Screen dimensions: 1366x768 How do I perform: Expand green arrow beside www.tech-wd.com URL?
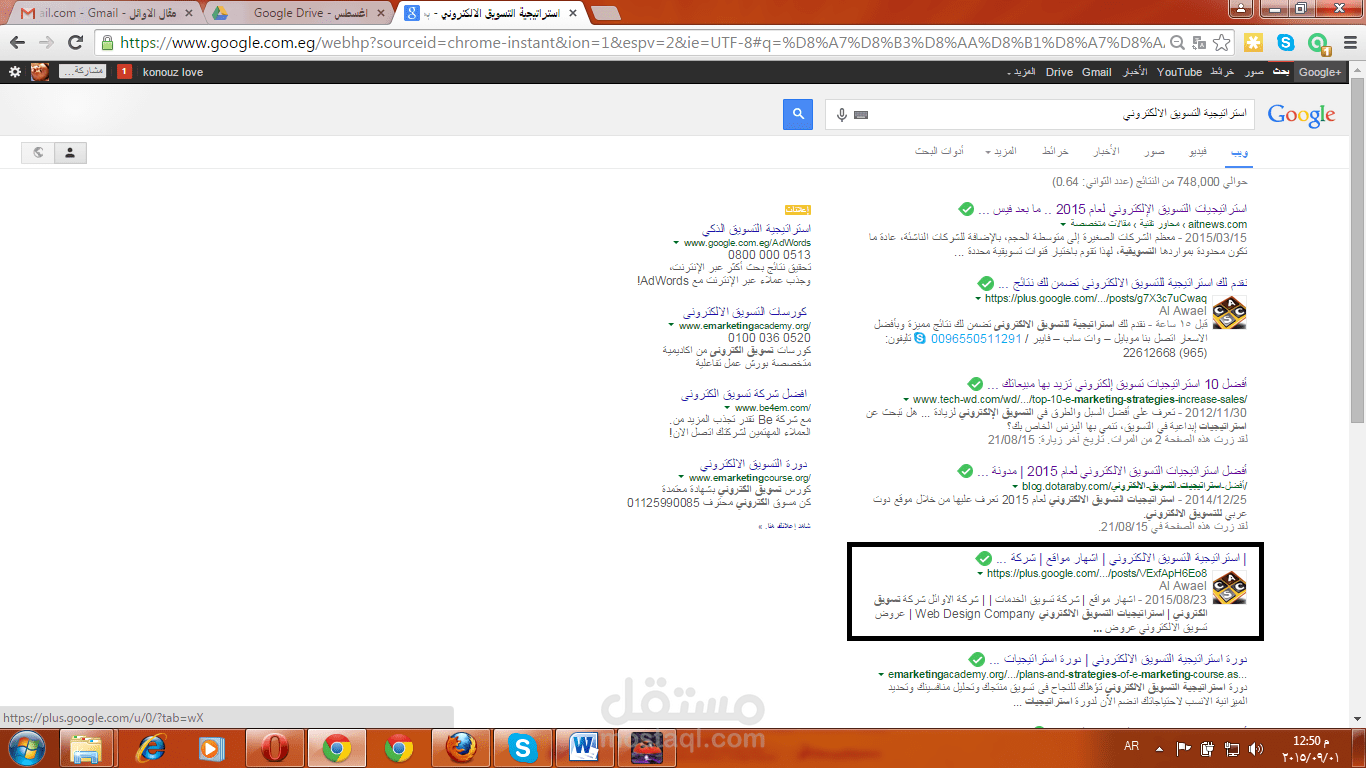(x=905, y=400)
